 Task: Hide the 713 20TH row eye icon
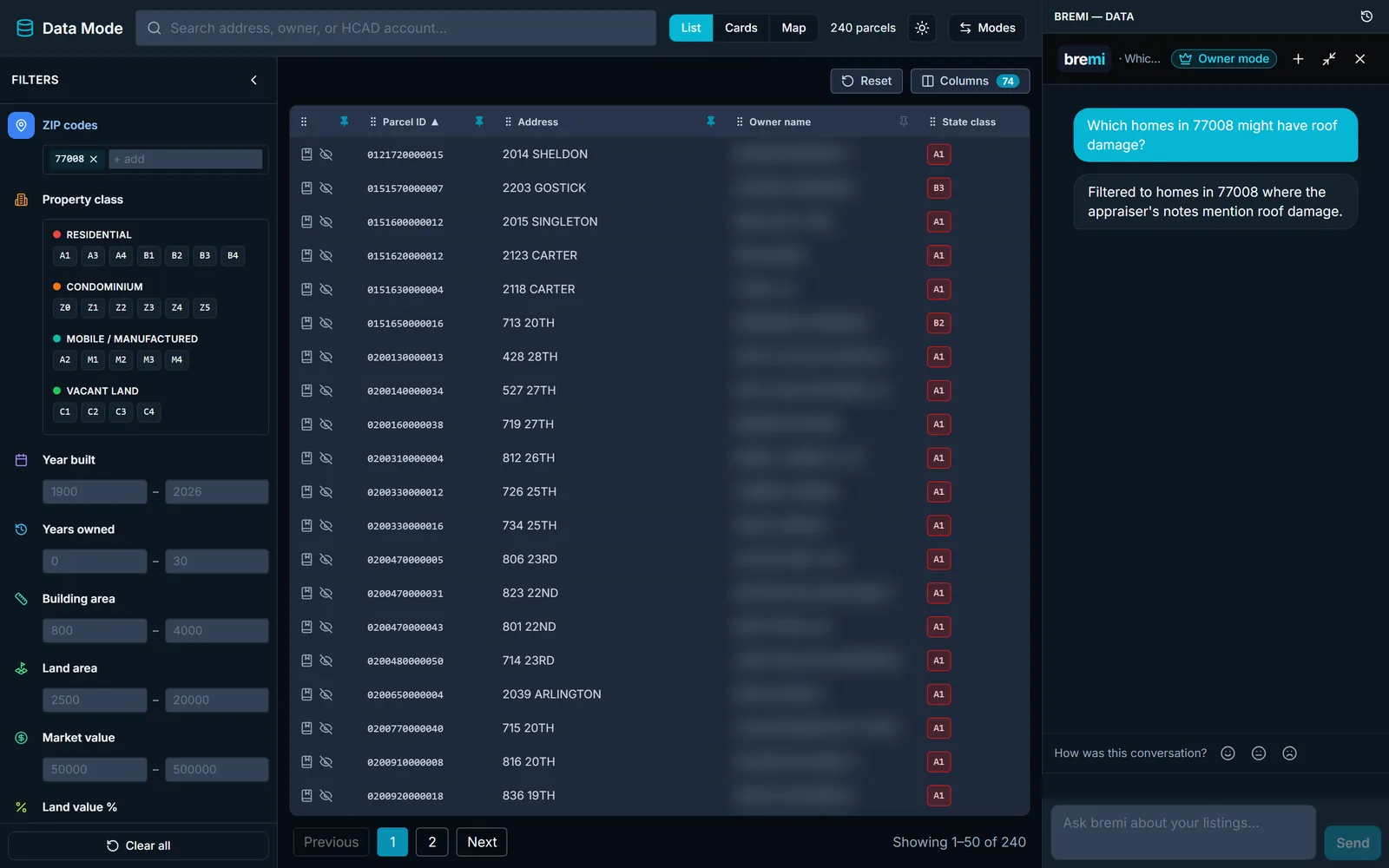(326, 323)
